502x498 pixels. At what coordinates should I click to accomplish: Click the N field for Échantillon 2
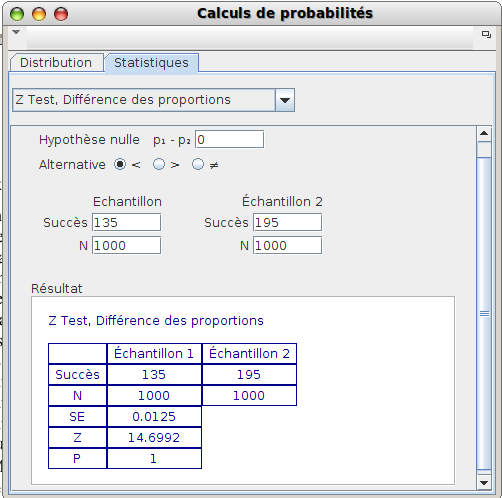point(287,245)
